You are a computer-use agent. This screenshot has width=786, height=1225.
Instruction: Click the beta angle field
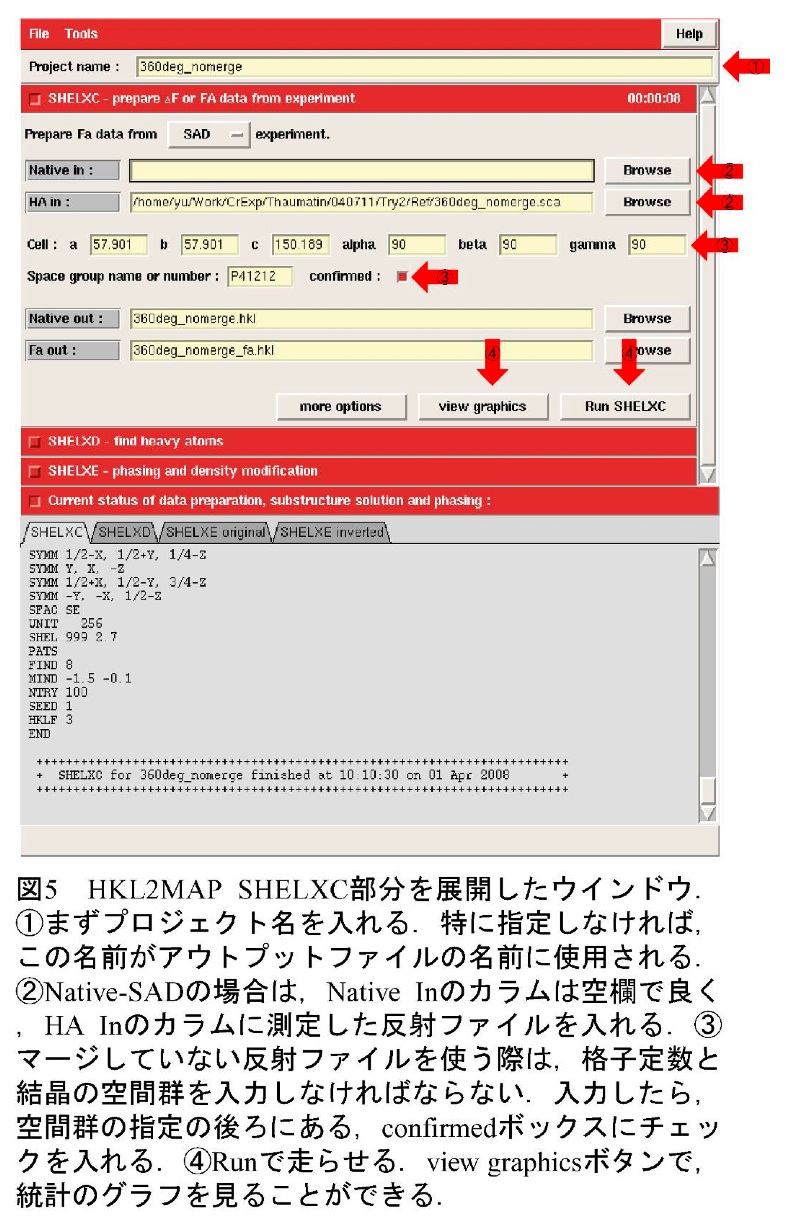(527, 244)
